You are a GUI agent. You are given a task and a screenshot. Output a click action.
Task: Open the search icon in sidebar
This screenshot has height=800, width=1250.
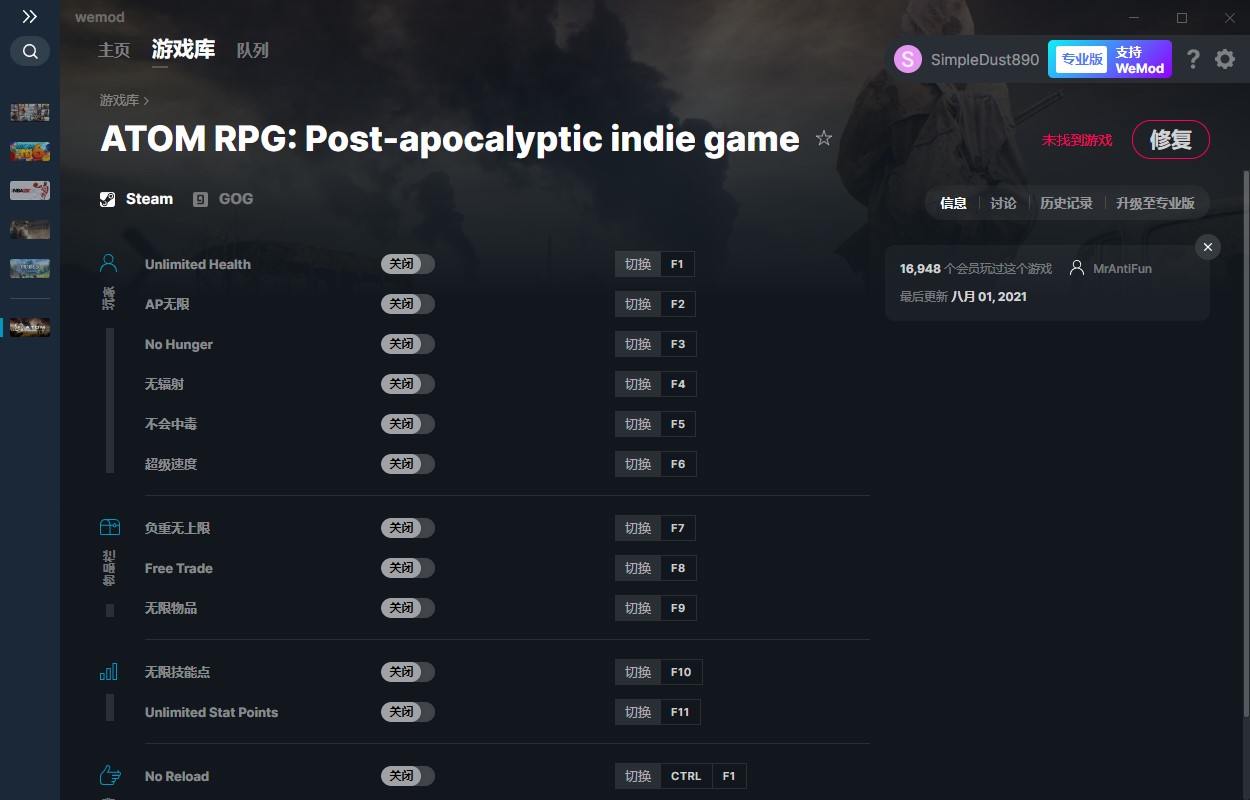30,51
